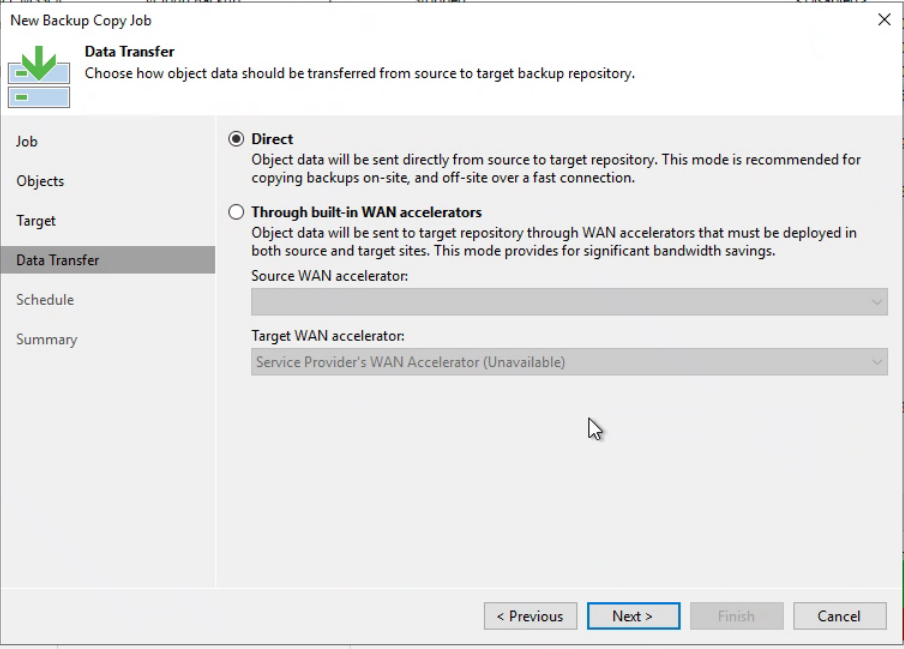Choose Through built-in WAN accelerators option

pos(236,212)
